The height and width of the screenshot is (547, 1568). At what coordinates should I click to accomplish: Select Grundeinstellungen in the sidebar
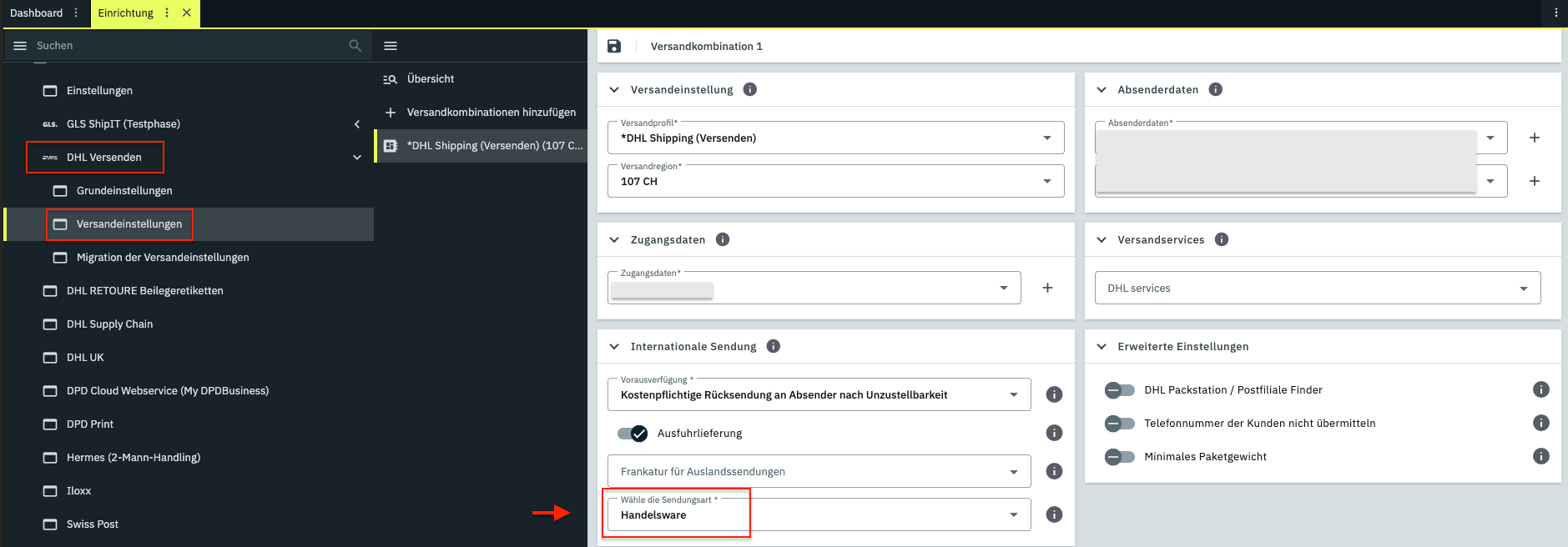(124, 191)
